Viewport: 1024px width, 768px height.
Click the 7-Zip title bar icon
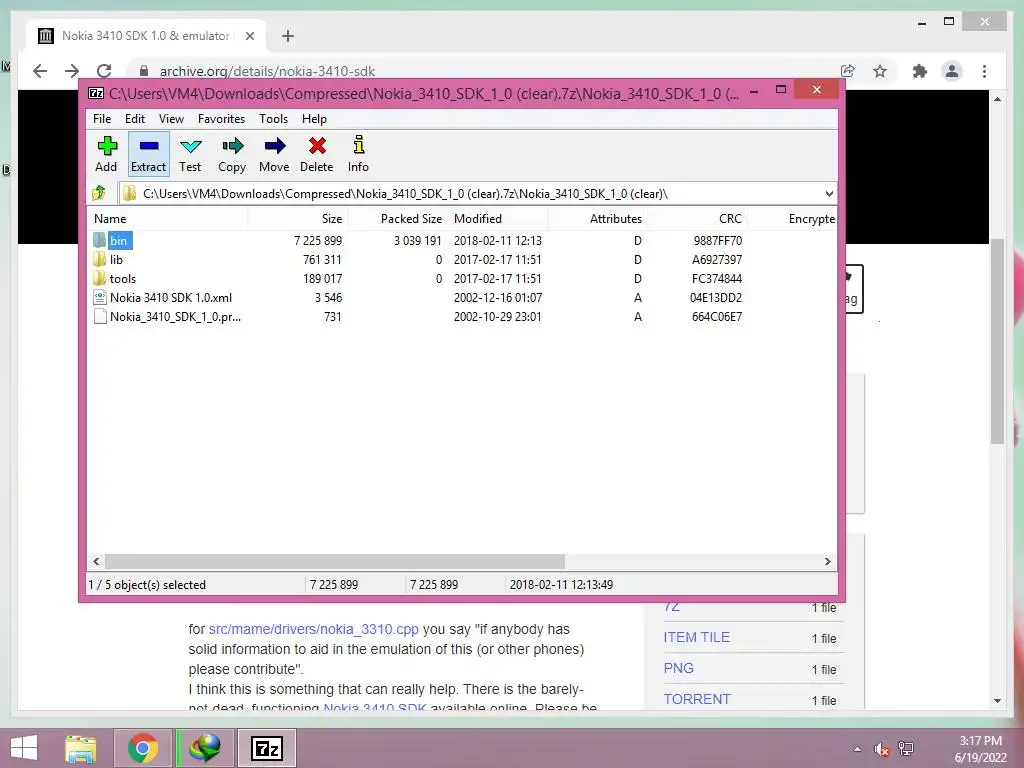pyautogui.click(x=96, y=93)
